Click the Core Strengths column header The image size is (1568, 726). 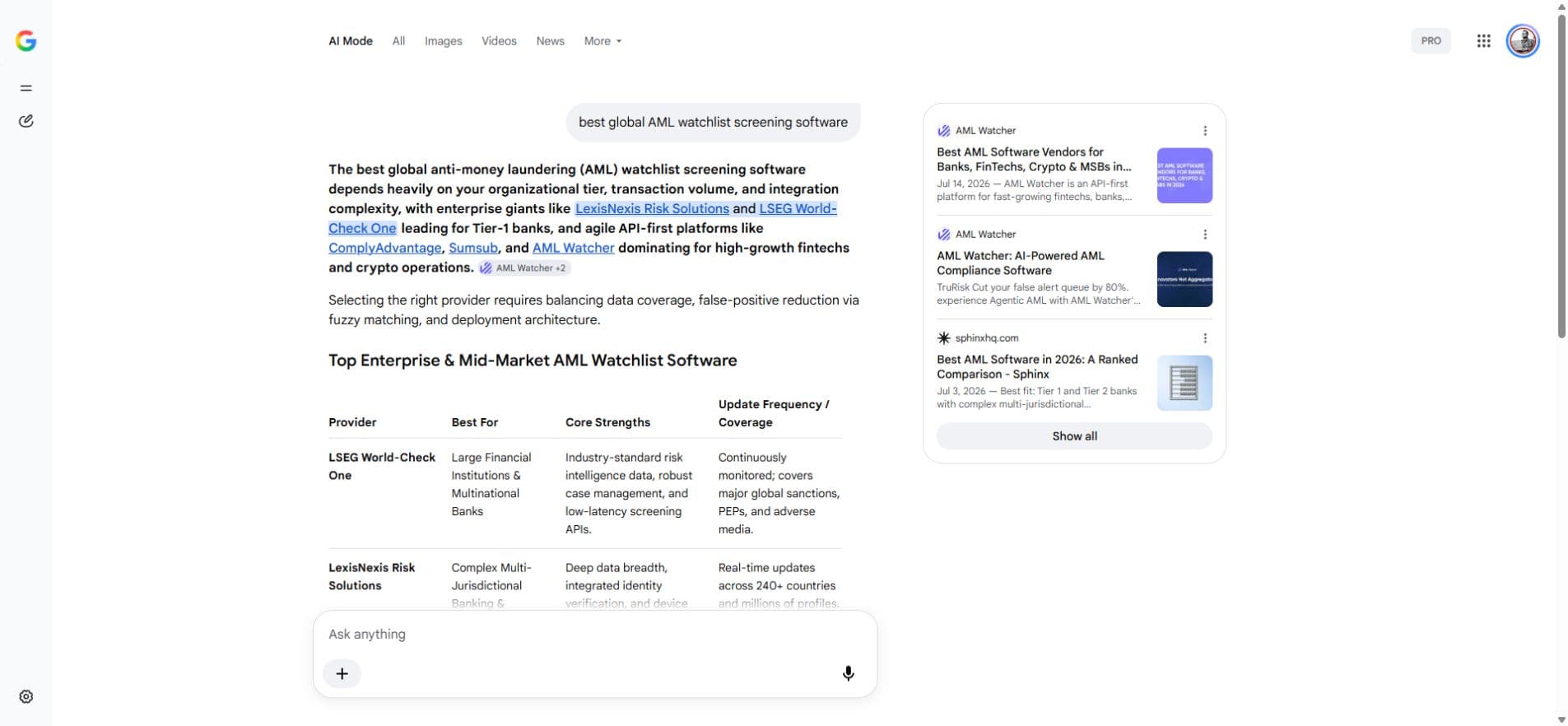[x=607, y=422]
